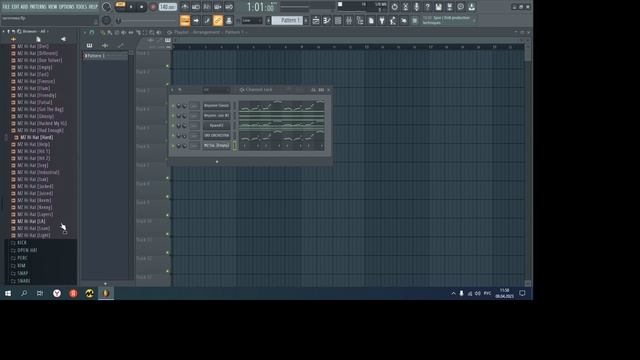This screenshot has width=640, height=360.
Task: Mute the bottom M7 Hat channel with its LED
Action: [173, 146]
